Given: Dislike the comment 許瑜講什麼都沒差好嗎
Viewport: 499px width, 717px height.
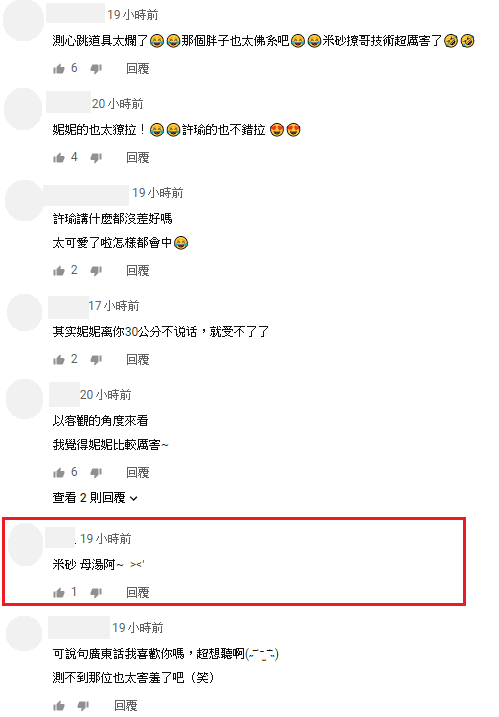Looking at the screenshot, I should click(96, 271).
